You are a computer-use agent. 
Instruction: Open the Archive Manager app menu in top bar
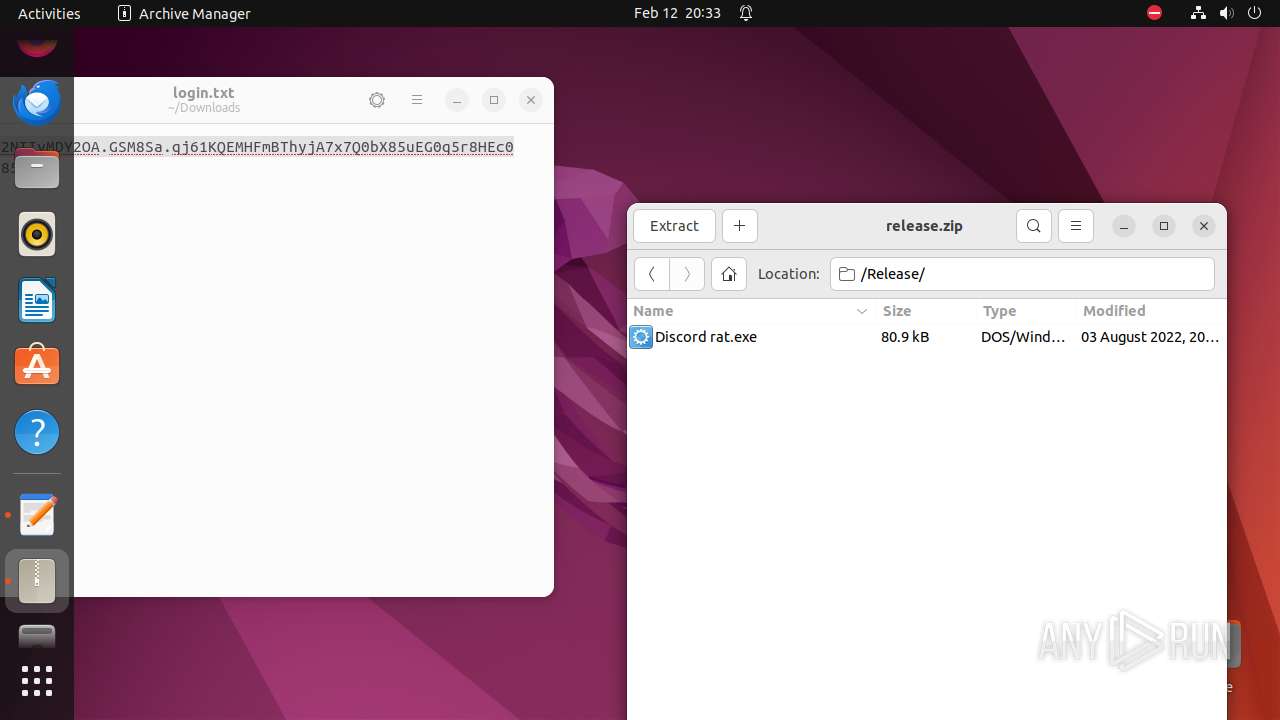[x=184, y=13]
